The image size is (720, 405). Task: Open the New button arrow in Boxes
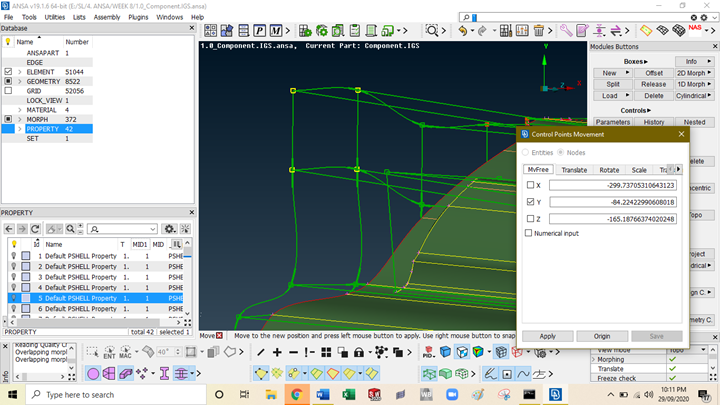click(627, 73)
